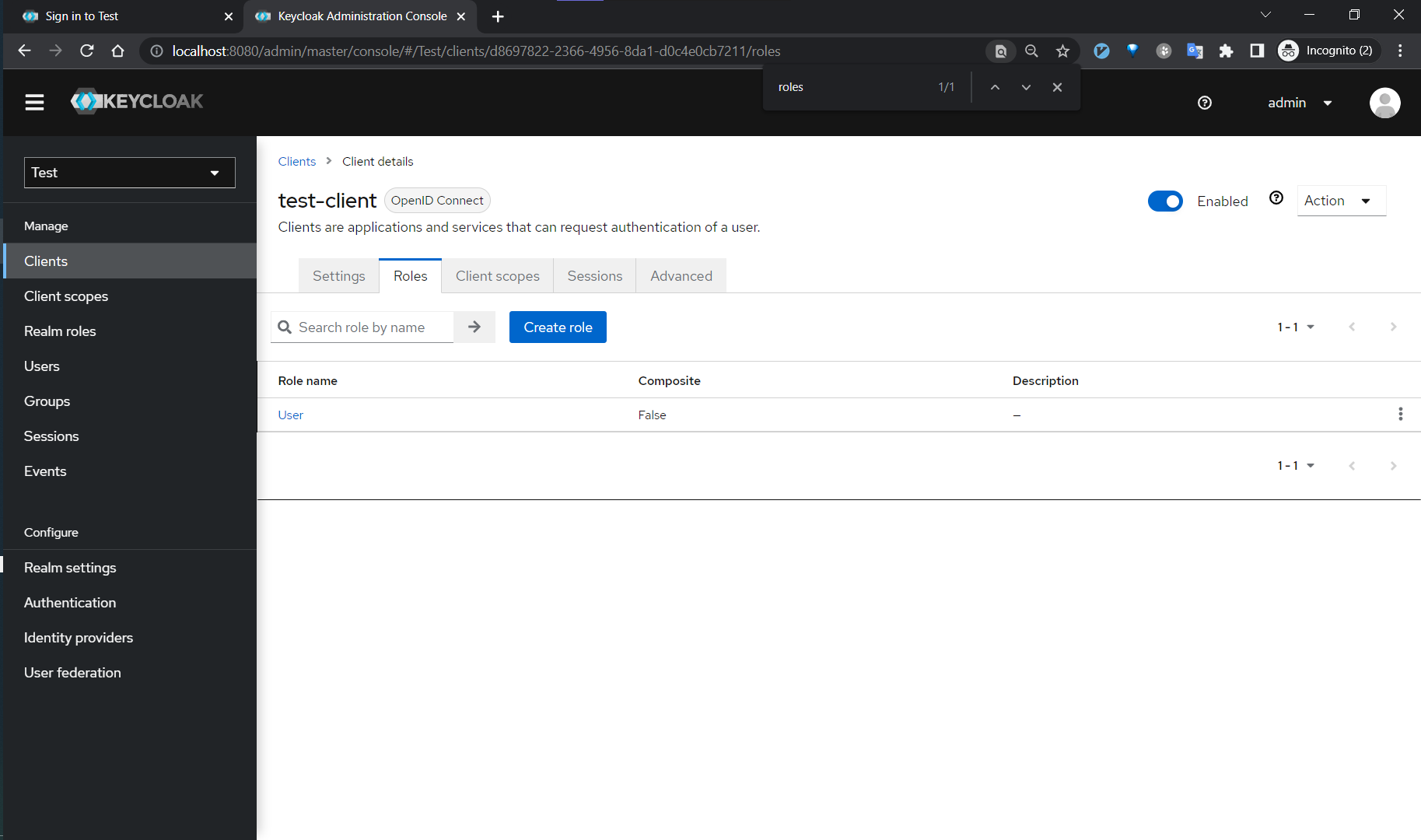Screen dimensions: 1421x840
Task: Click the Incognito profile indicator
Action: pos(1329,51)
